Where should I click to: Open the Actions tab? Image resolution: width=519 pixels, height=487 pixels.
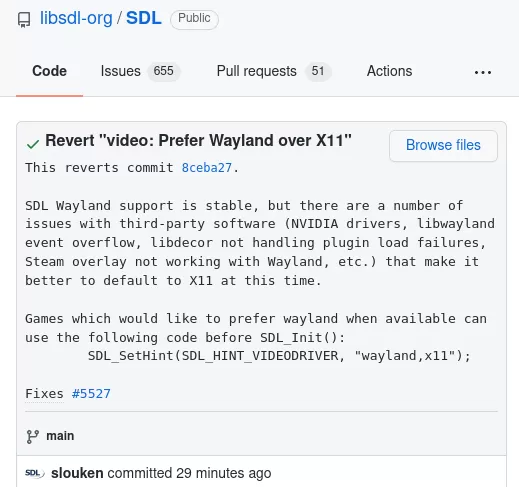coord(389,71)
